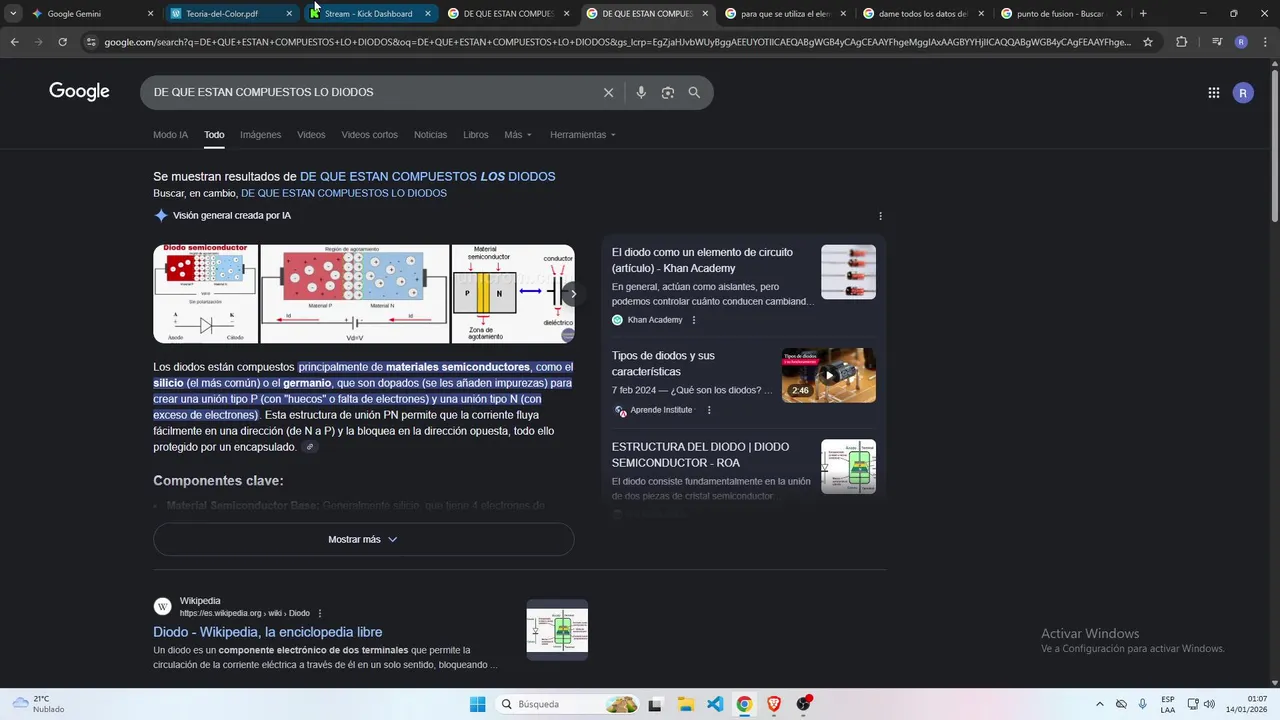This screenshot has width=1280, height=720.
Task: Open File Explorer from the taskbar
Action: 685,704
